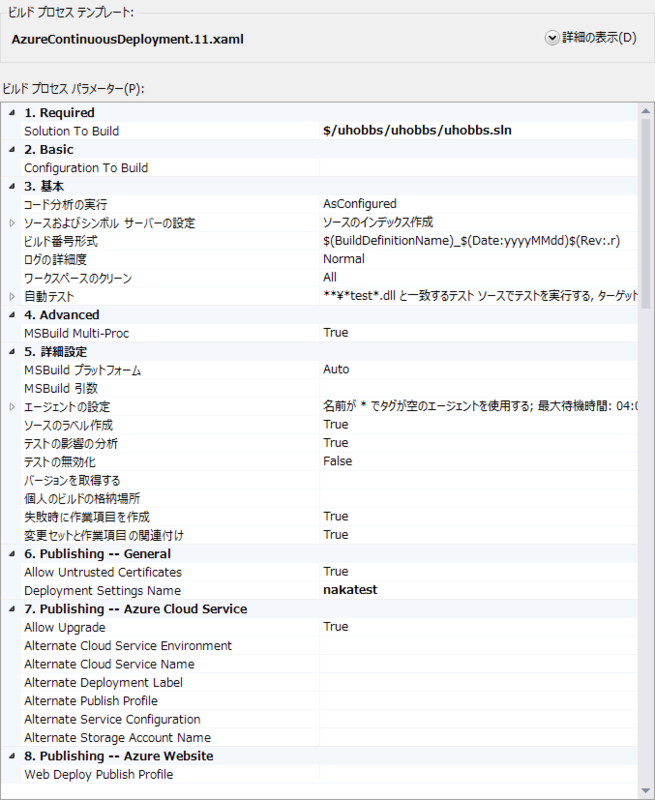The height and width of the screenshot is (800, 655).
Task: Click Web Deploy Publish Profile value field
Action: click(x=478, y=774)
